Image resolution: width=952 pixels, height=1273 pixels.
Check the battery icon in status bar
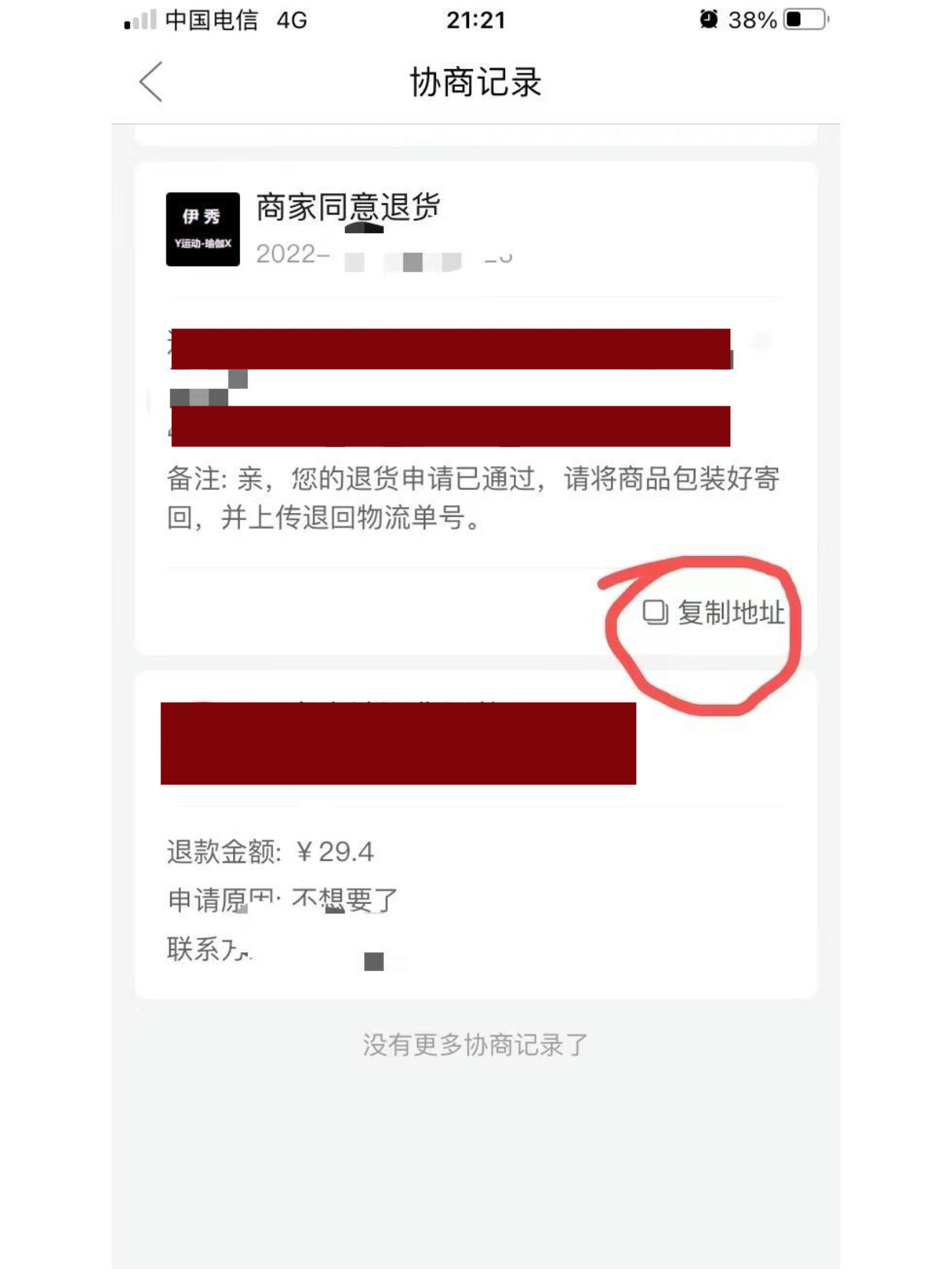tap(806, 19)
